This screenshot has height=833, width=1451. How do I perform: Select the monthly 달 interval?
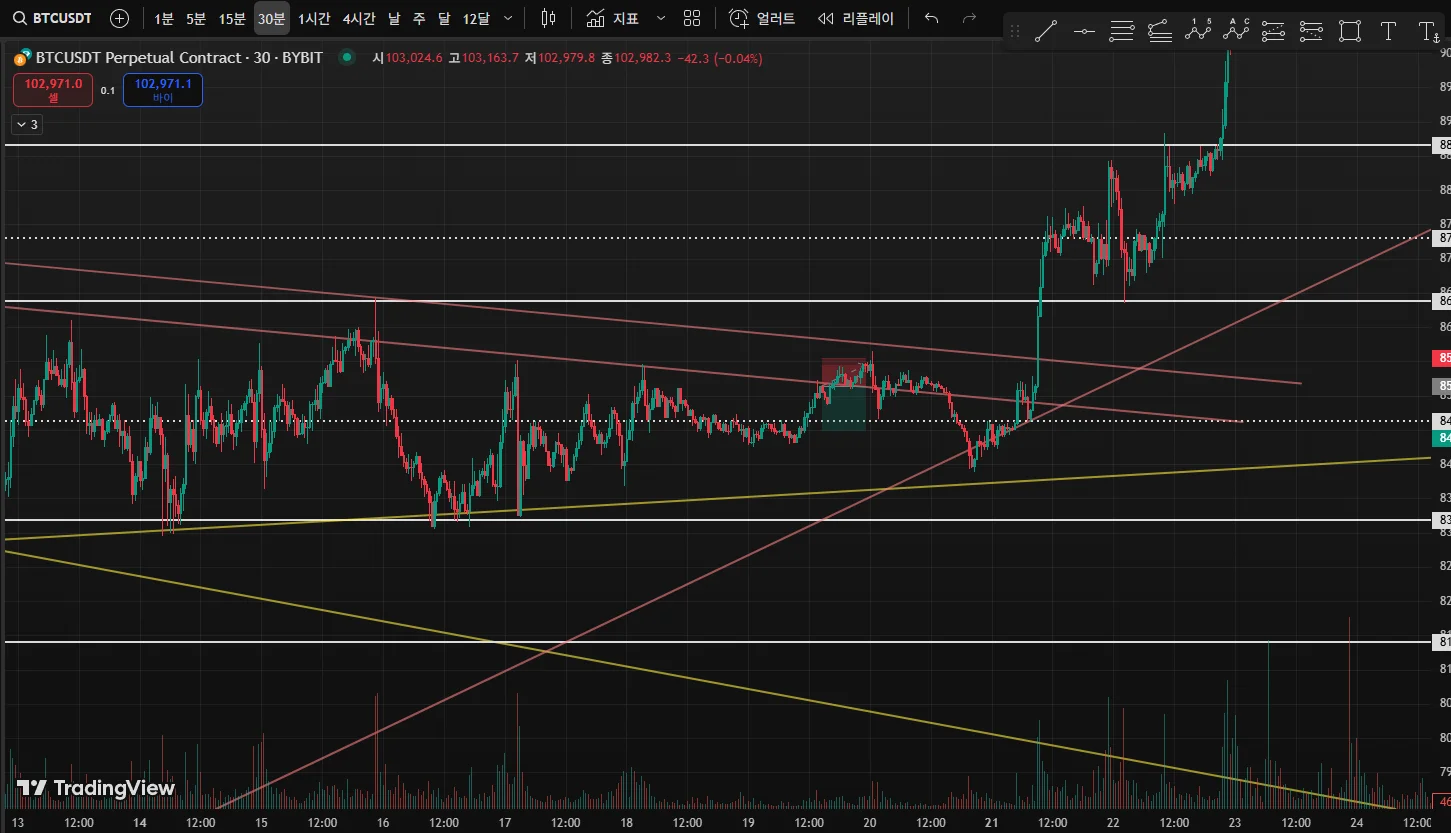tap(444, 18)
